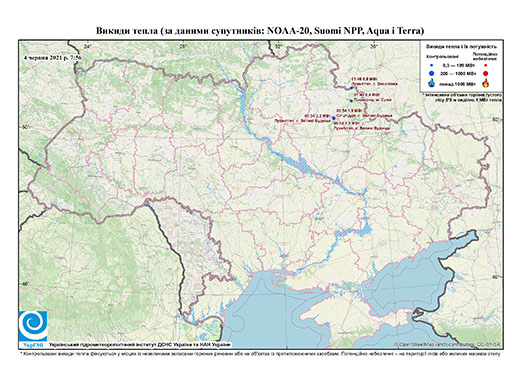Open the OpenStreetMap contributors attribution link
Image resolution: width=520 pixels, height=368 pixels.
[x=448, y=345]
